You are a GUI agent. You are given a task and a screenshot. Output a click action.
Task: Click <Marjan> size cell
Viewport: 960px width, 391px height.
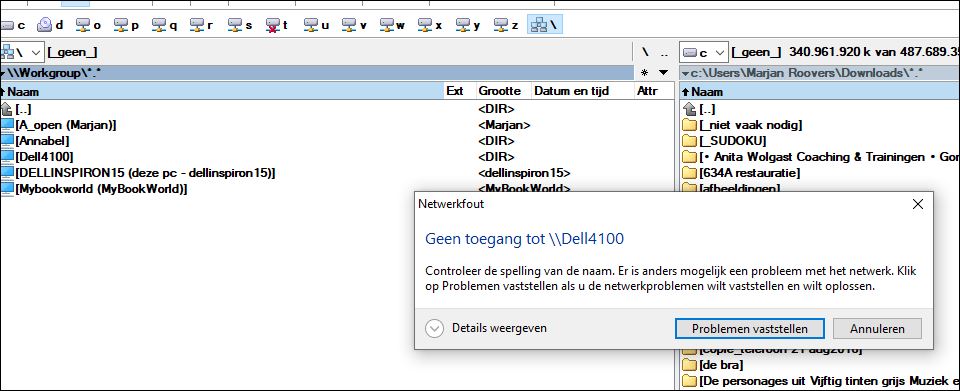(x=504, y=125)
